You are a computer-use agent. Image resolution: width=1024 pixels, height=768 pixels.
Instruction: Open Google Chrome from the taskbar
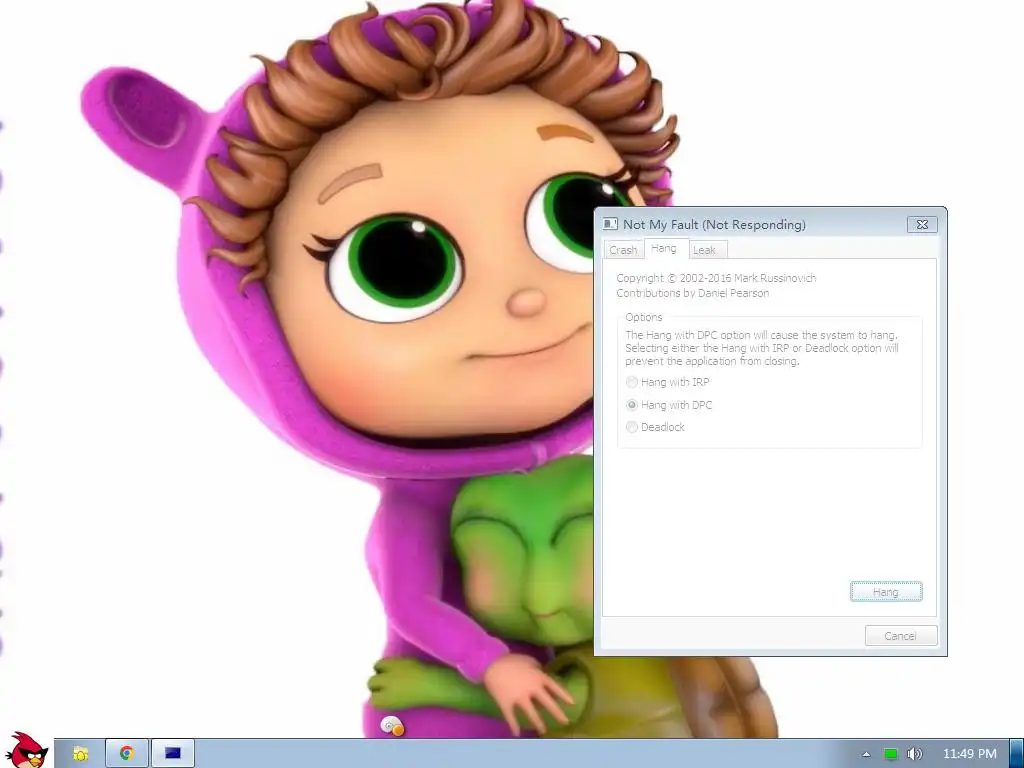[127, 754]
